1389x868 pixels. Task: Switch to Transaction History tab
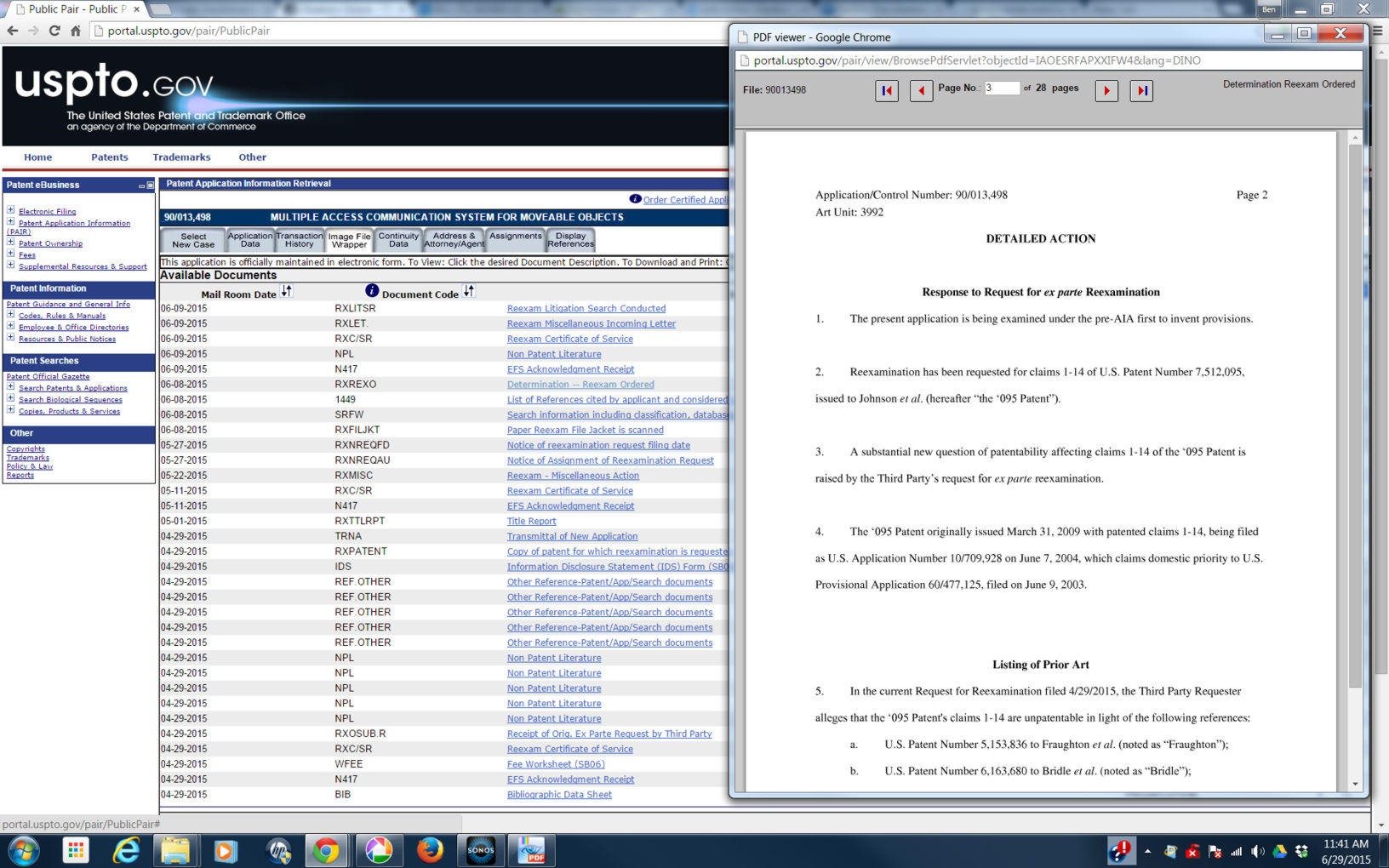pyautogui.click(x=300, y=241)
